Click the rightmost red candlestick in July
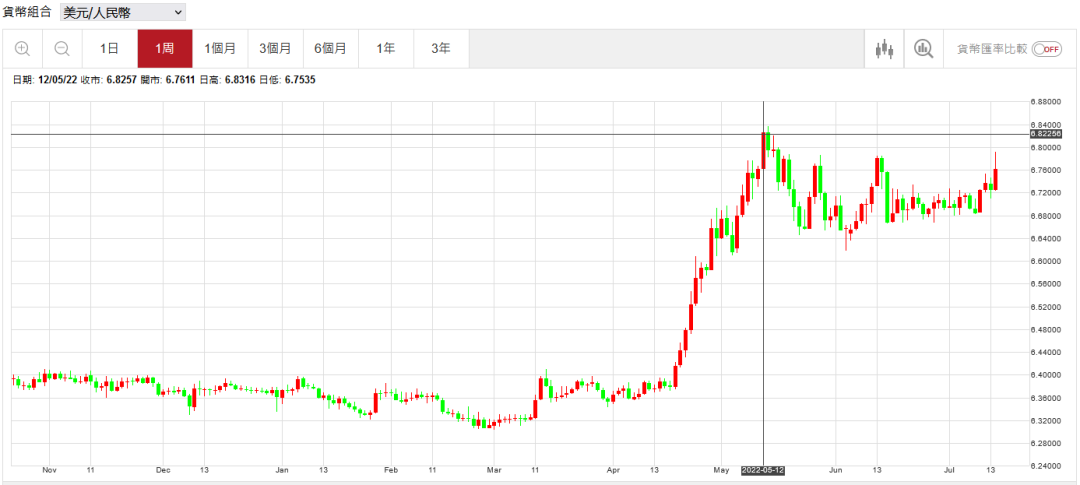This screenshot has width=1080, height=485. [x=996, y=180]
